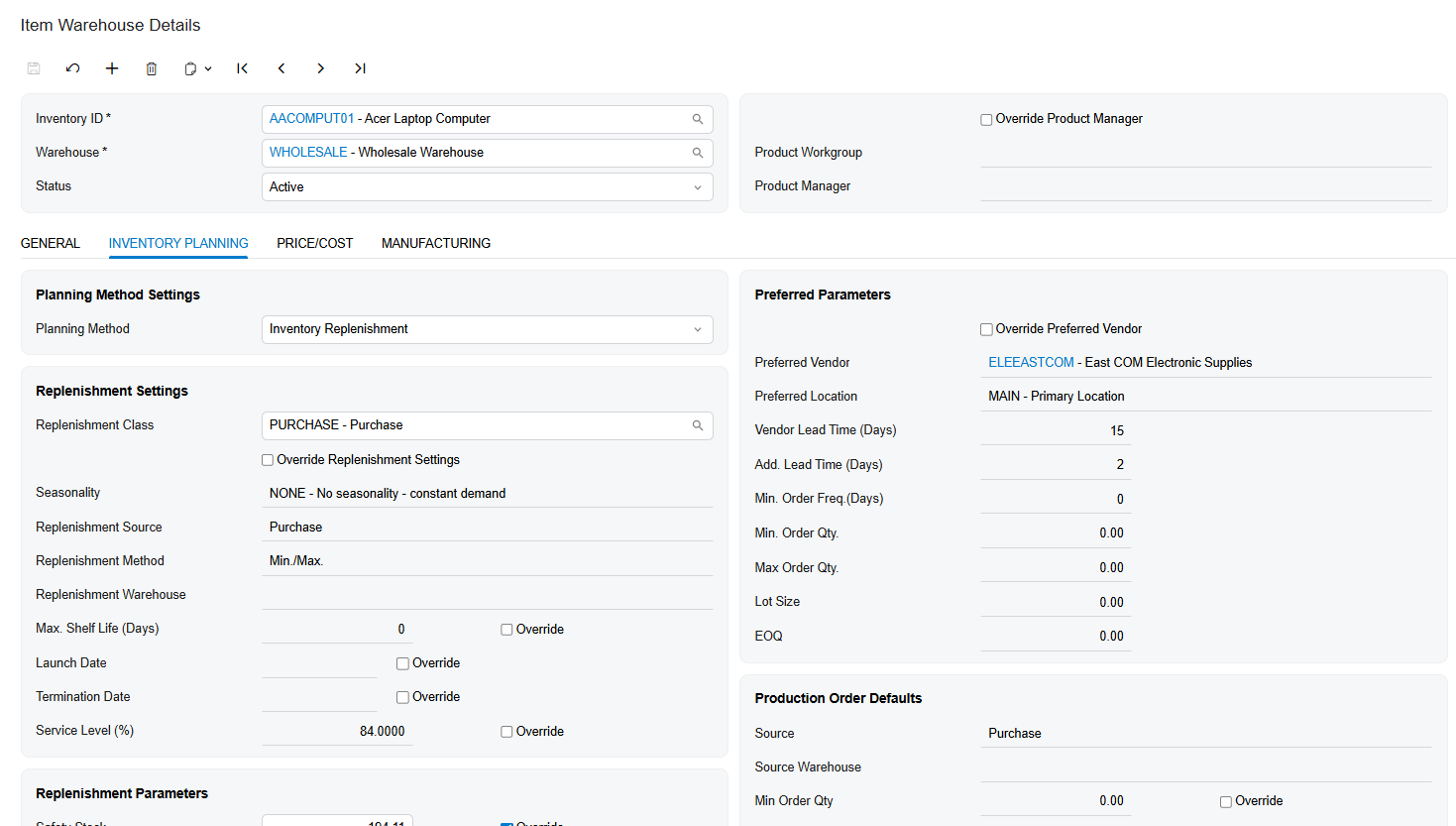Image resolution: width=1456 pixels, height=826 pixels.
Task: Tick Override Preferred Vendor checkbox
Action: (986, 330)
